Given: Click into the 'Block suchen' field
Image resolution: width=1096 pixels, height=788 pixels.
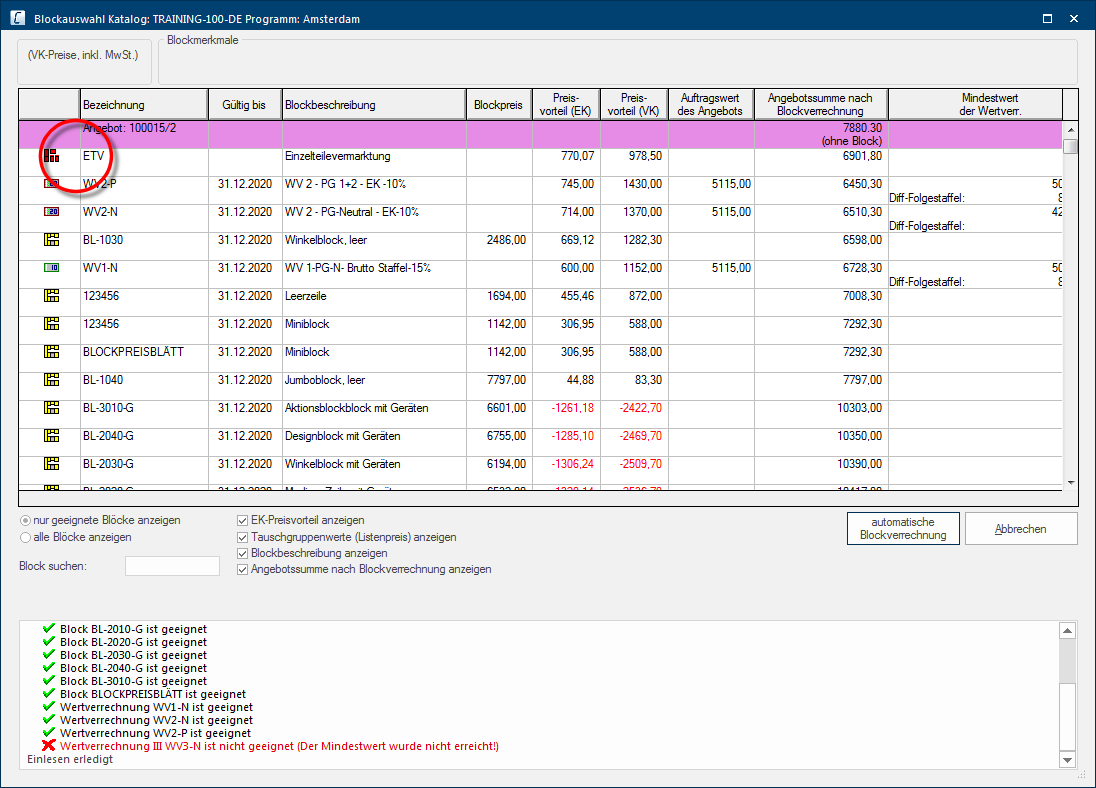Looking at the screenshot, I should [x=171, y=566].
